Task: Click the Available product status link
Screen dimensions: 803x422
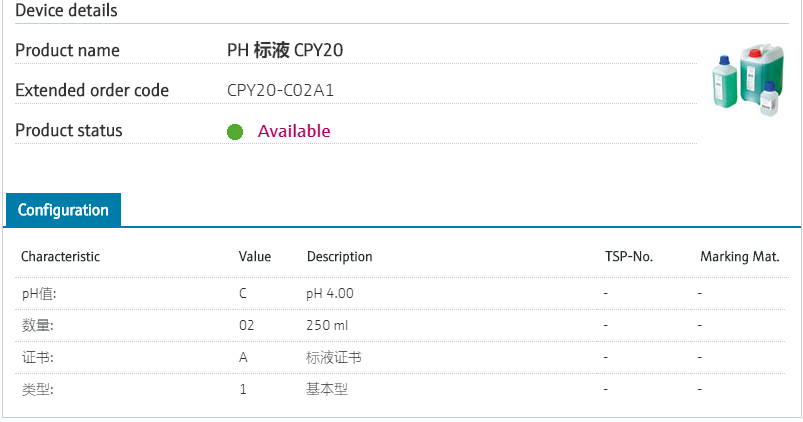Action: pyautogui.click(x=294, y=131)
